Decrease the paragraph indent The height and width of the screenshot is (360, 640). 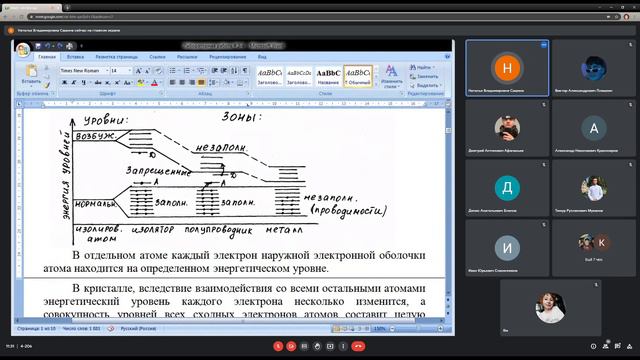(215, 71)
